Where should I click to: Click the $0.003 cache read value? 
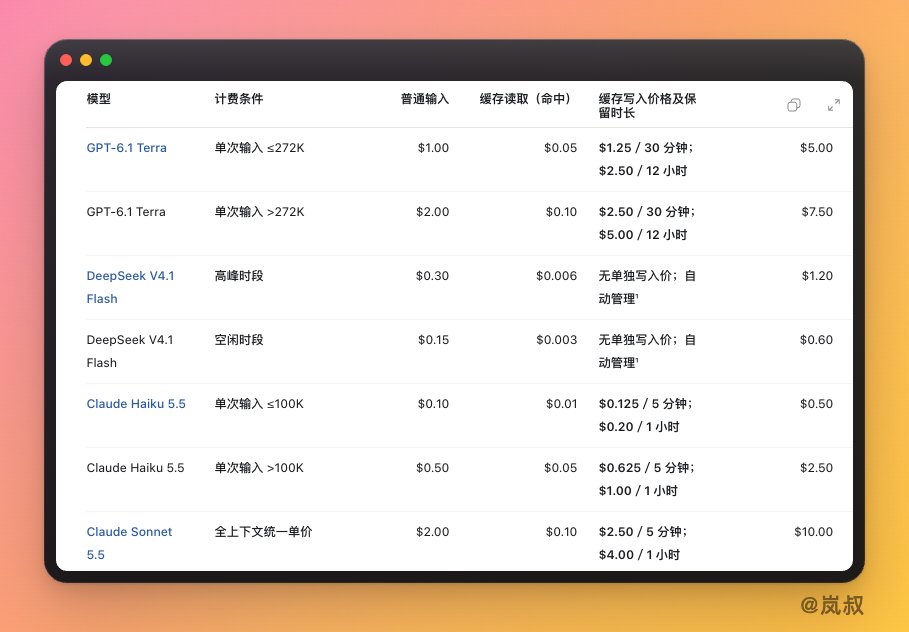click(x=557, y=340)
